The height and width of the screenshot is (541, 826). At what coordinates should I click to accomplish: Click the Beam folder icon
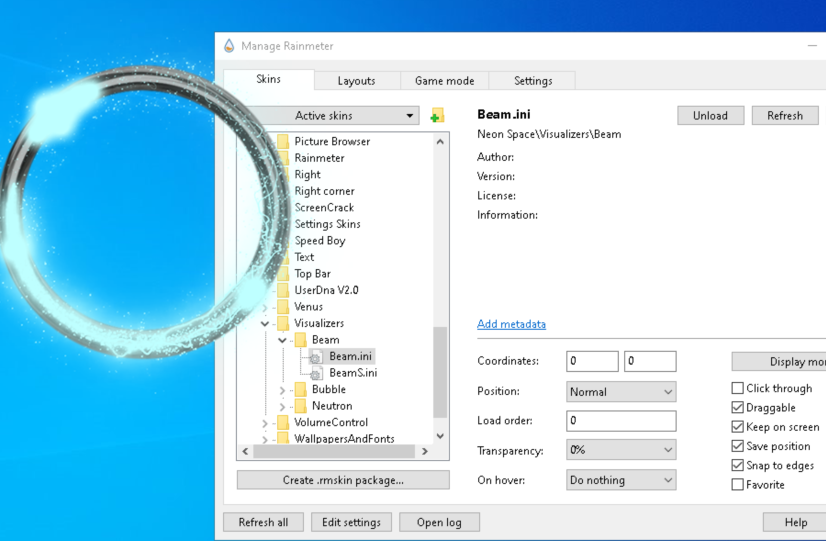pyautogui.click(x=300, y=340)
